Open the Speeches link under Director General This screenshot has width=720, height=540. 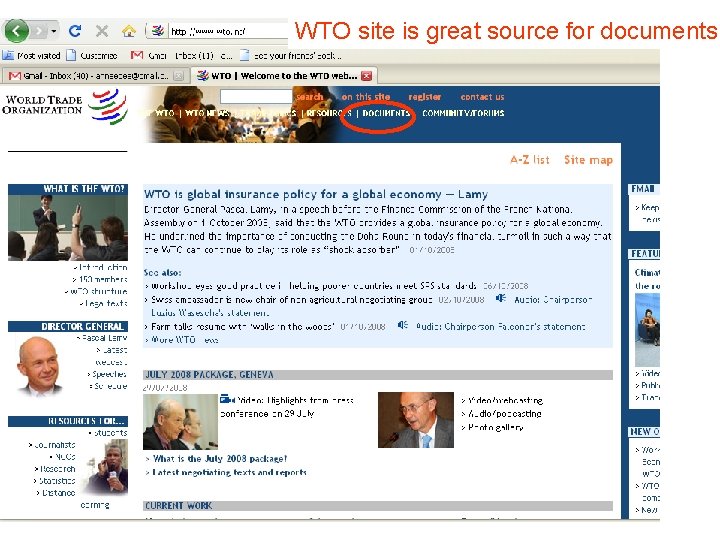(x=107, y=374)
